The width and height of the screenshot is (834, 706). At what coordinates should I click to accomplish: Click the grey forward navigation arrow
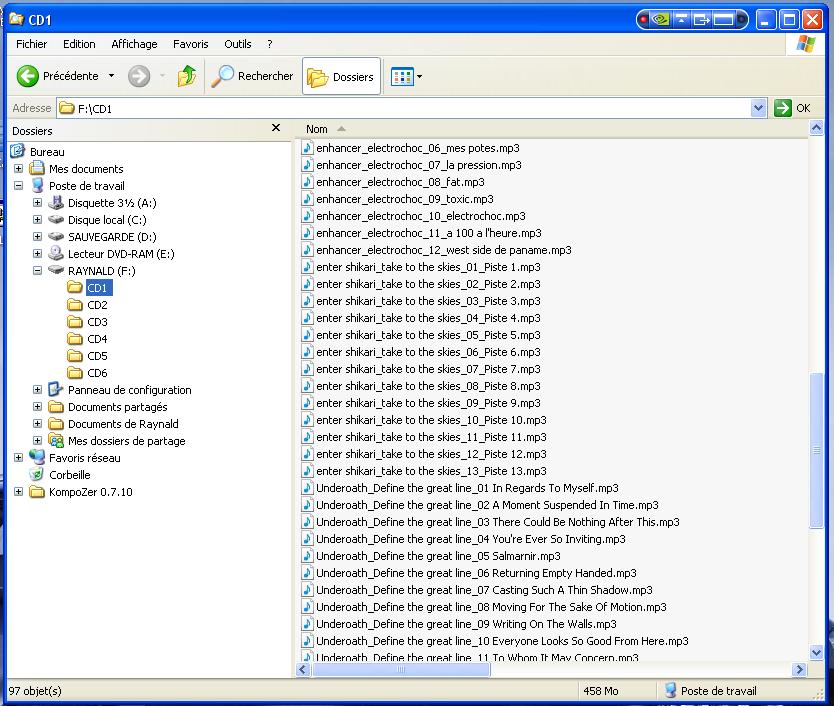(x=139, y=76)
